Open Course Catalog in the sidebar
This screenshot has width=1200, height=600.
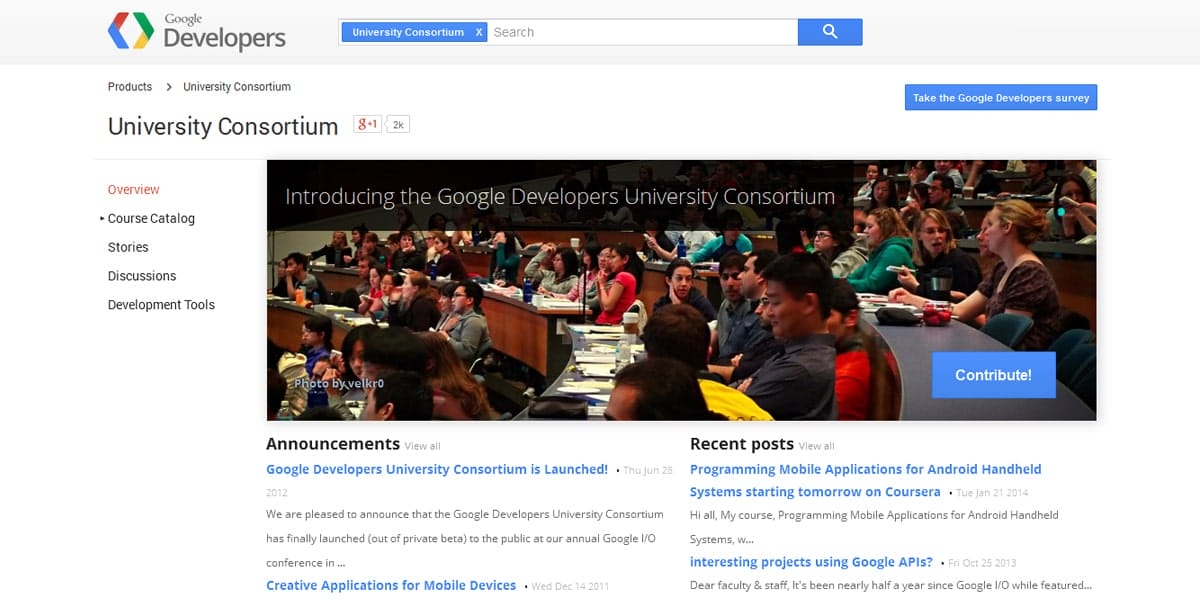151,218
